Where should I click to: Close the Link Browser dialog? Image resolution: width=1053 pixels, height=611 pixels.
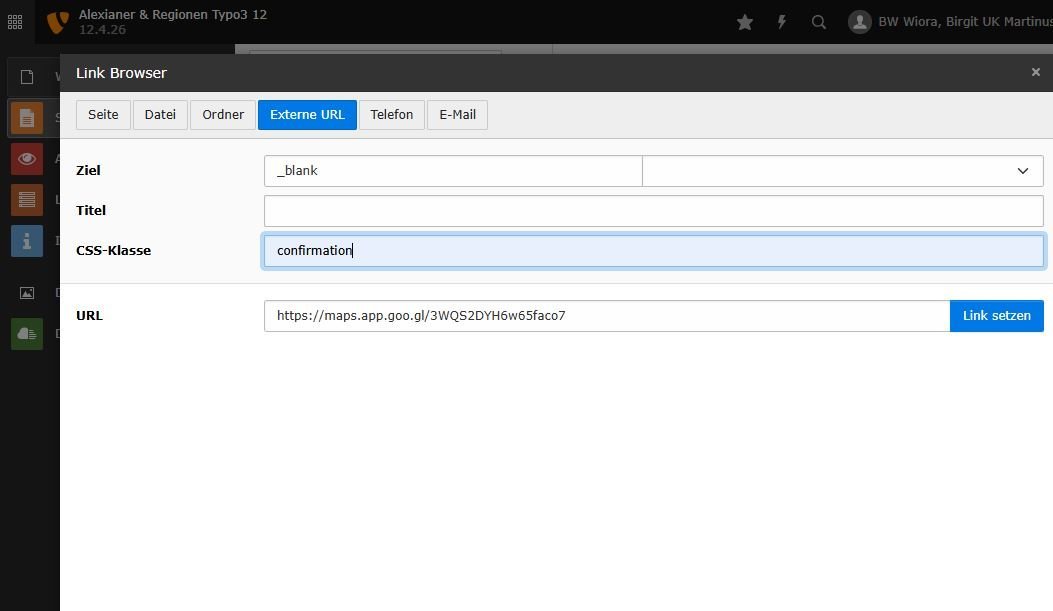1035,72
